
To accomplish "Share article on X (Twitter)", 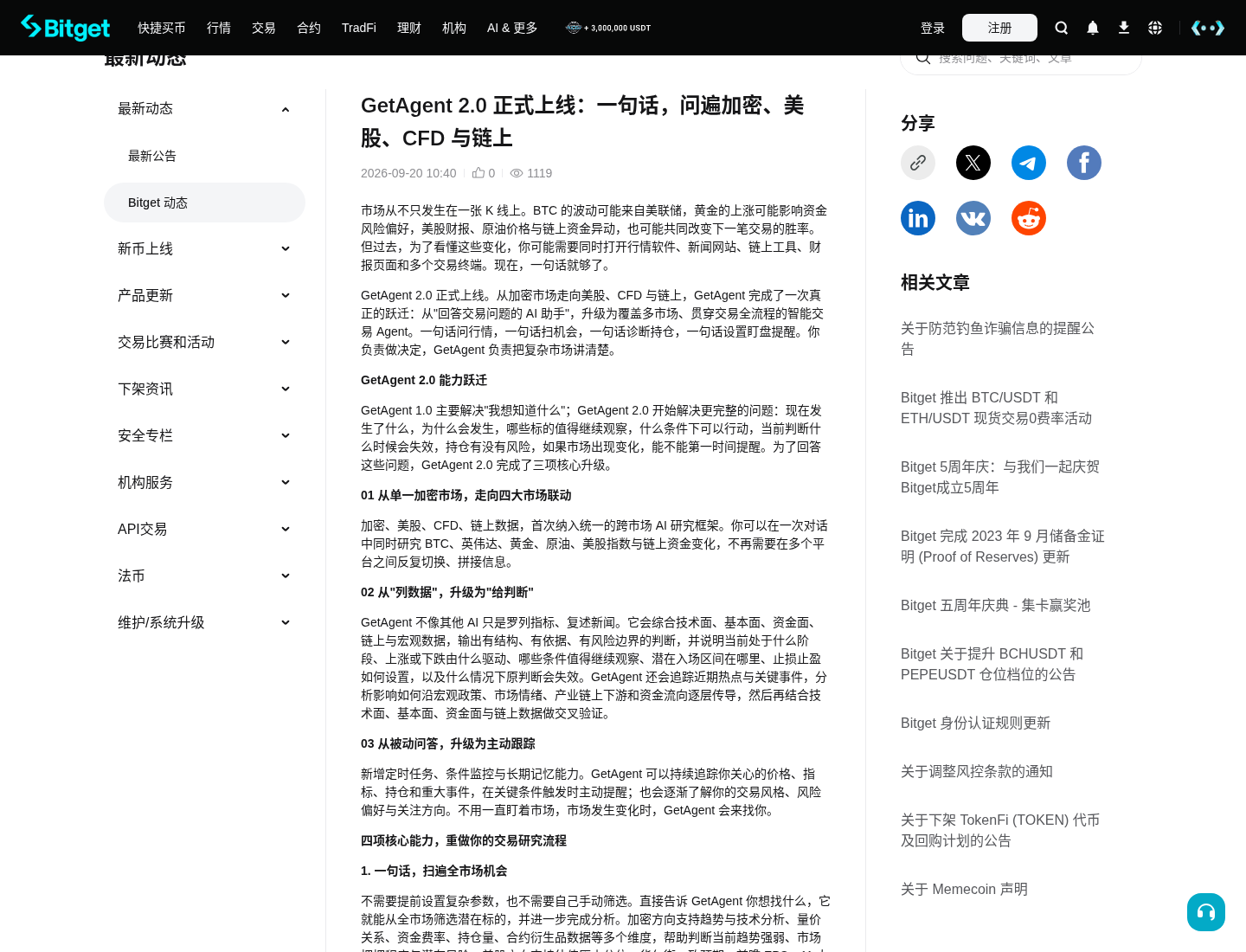I will pyautogui.click(x=973, y=163).
